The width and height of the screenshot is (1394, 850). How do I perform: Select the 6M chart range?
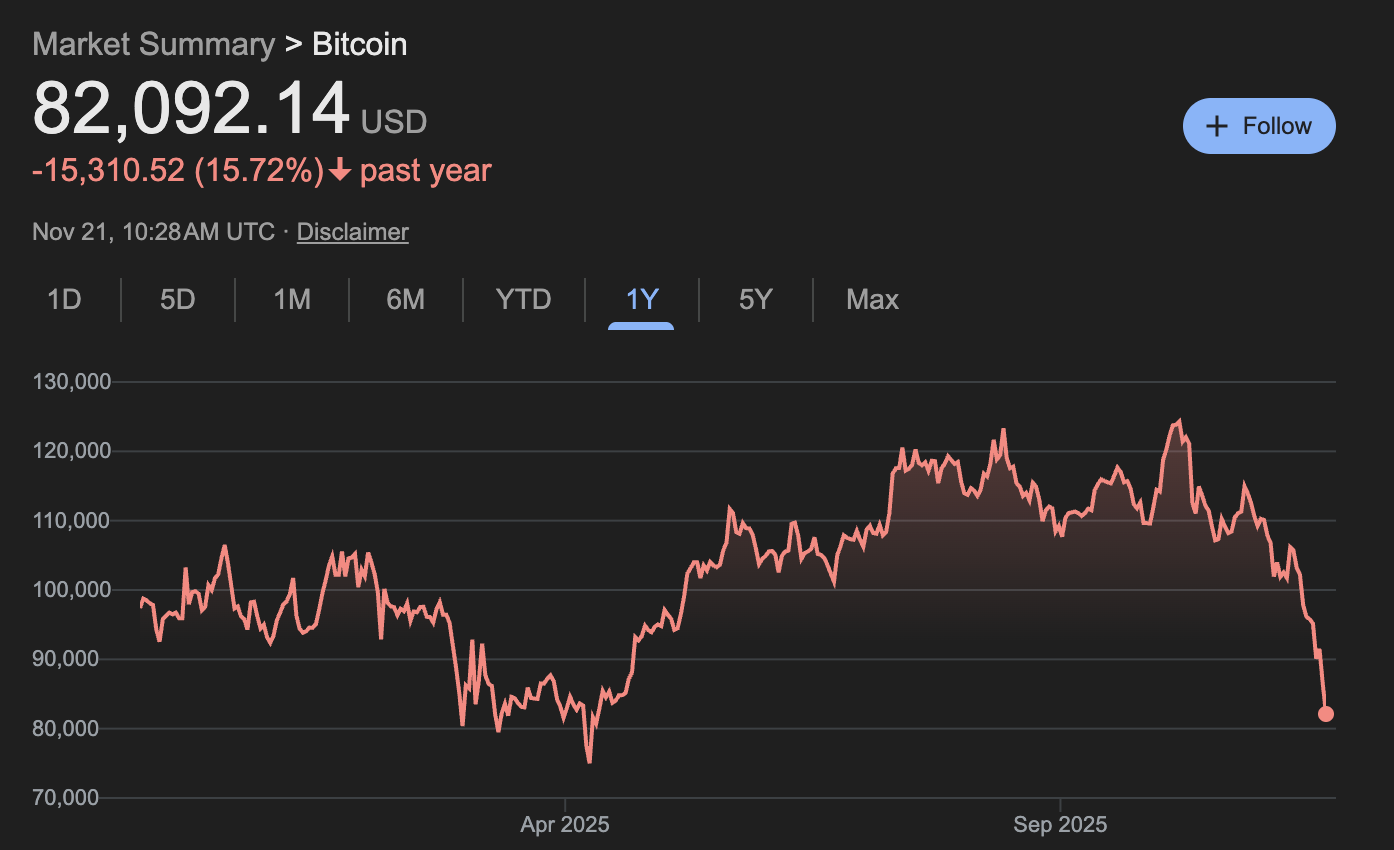[406, 299]
